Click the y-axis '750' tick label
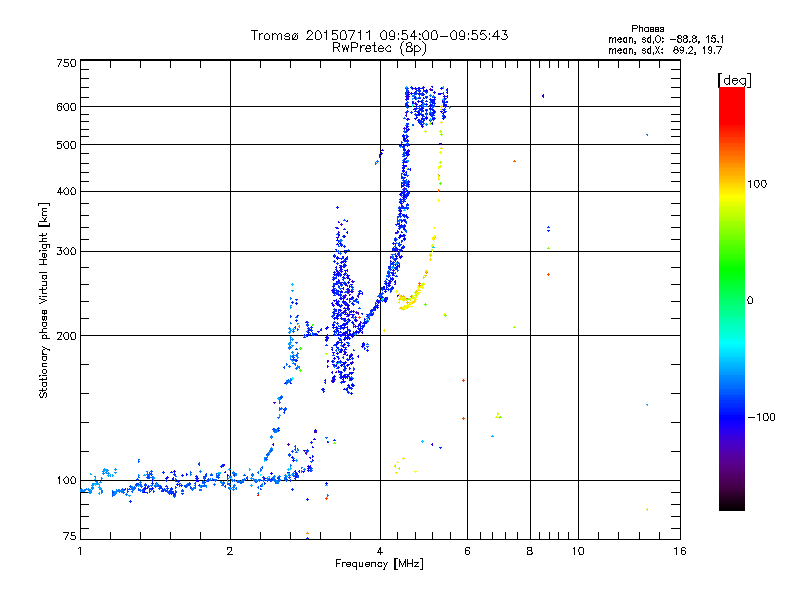This screenshot has height=600, width=800. coord(66,63)
